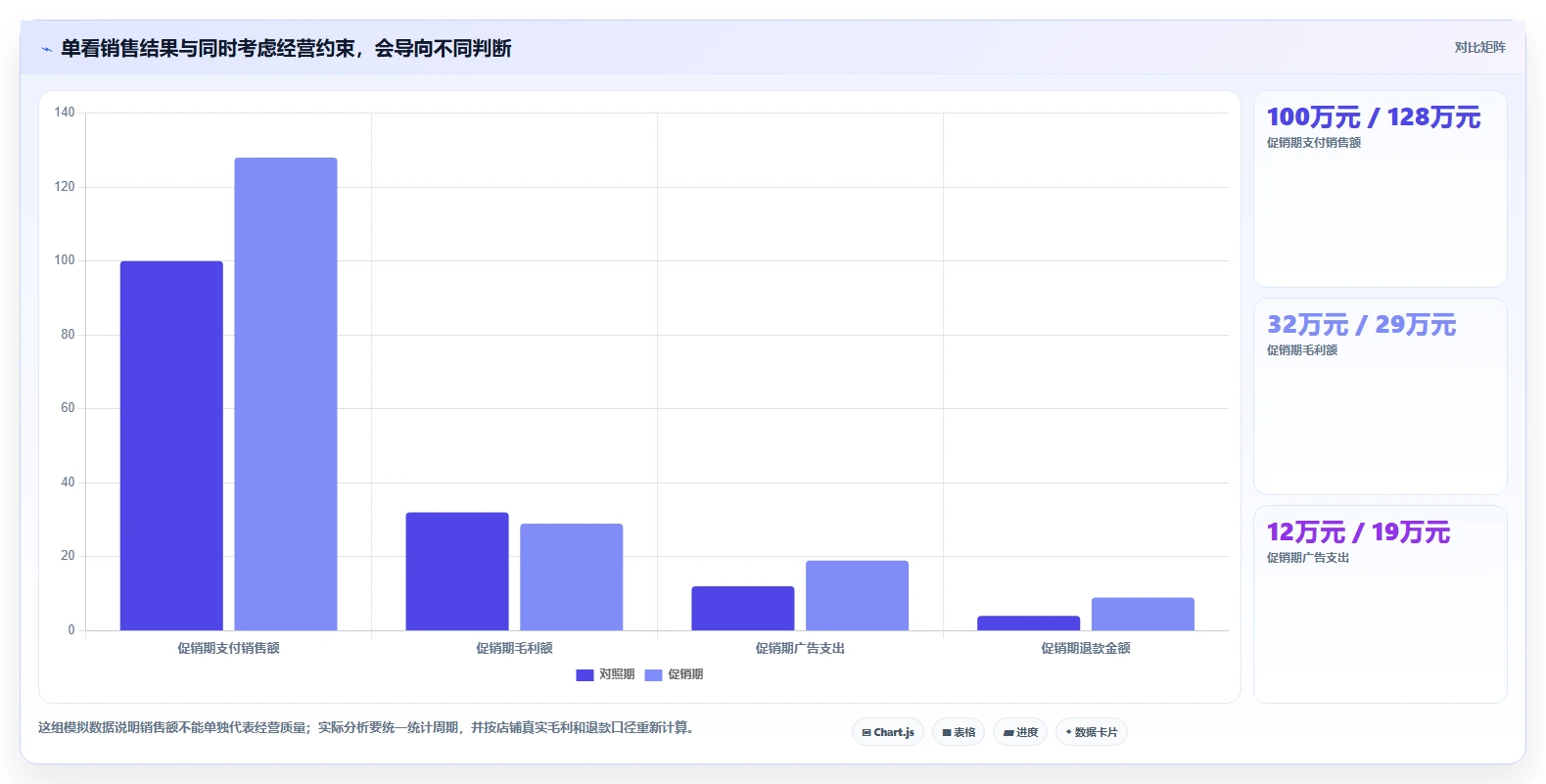The height and width of the screenshot is (784, 1546).
Task: Select the 12万元 / 19万元 card
Action: [x=1380, y=604]
